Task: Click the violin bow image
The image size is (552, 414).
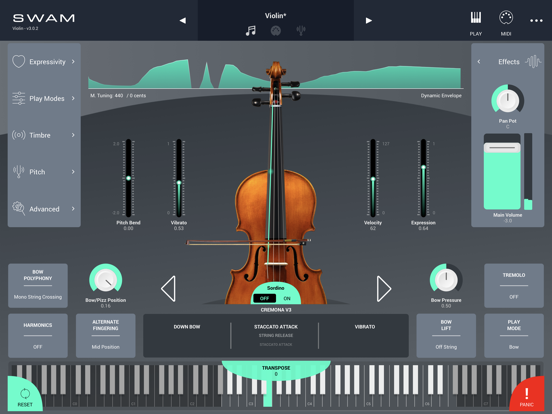Action: 248,242
